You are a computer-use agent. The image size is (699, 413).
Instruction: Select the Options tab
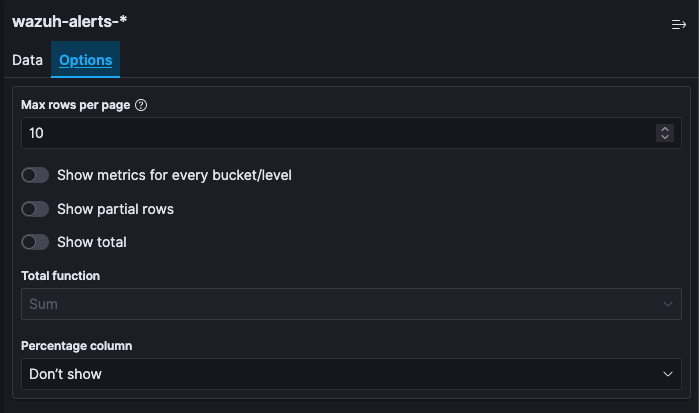[x=85, y=60]
